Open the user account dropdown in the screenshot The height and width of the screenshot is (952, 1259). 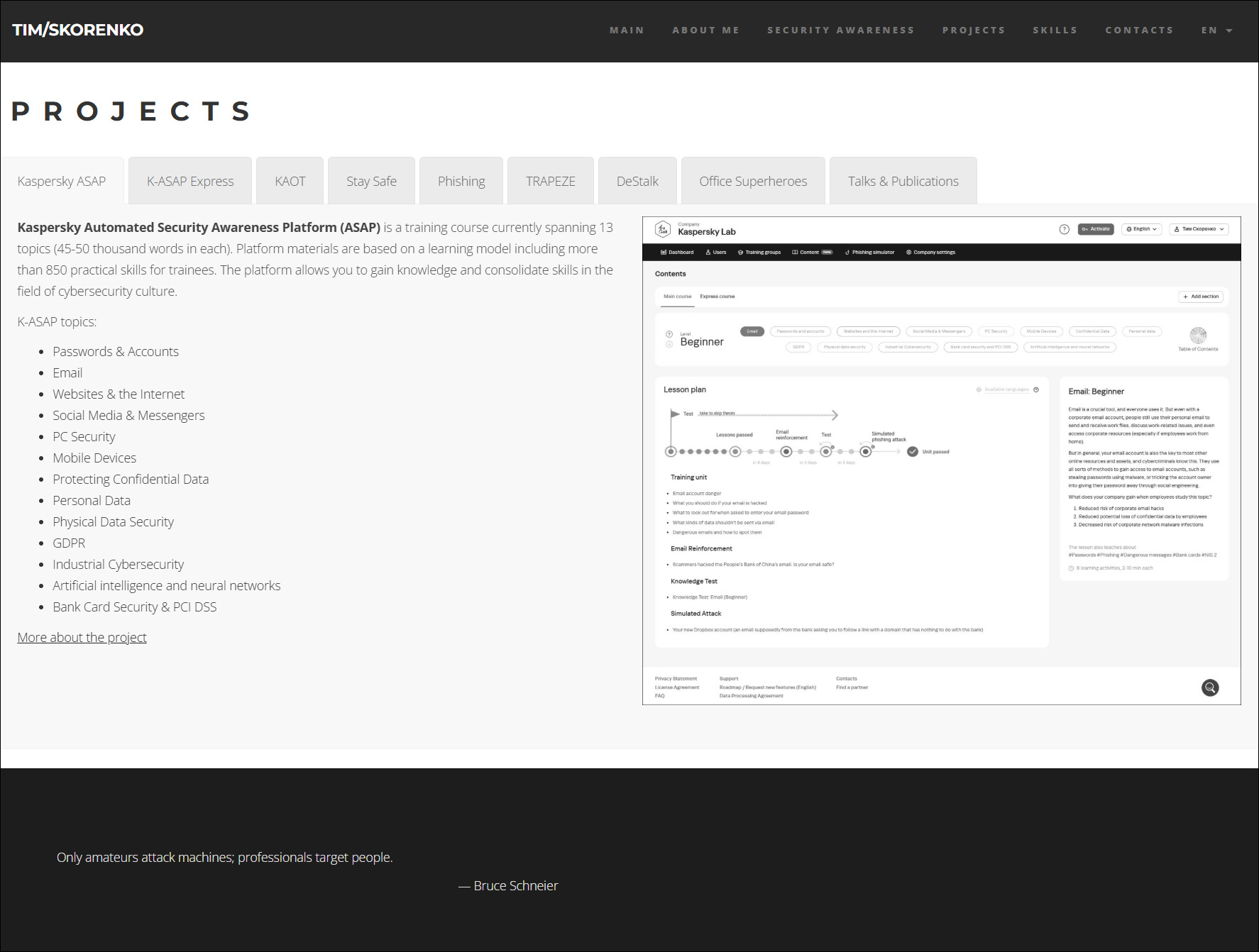[1199, 229]
